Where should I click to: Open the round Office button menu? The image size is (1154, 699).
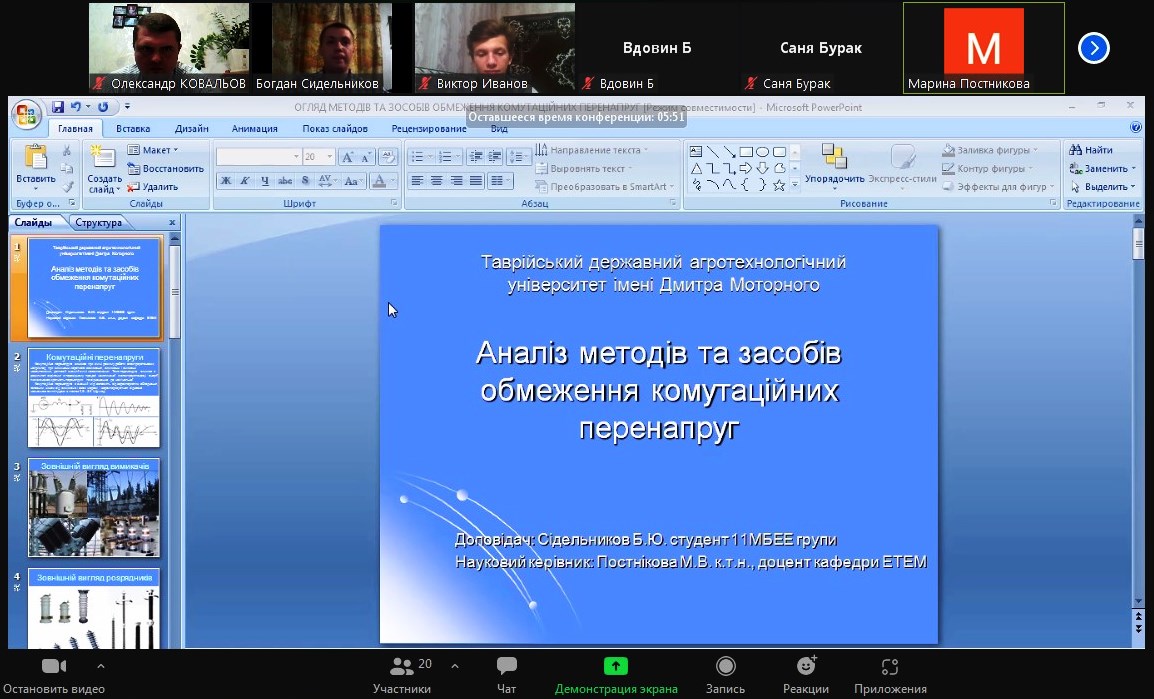[x=26, y=114]
